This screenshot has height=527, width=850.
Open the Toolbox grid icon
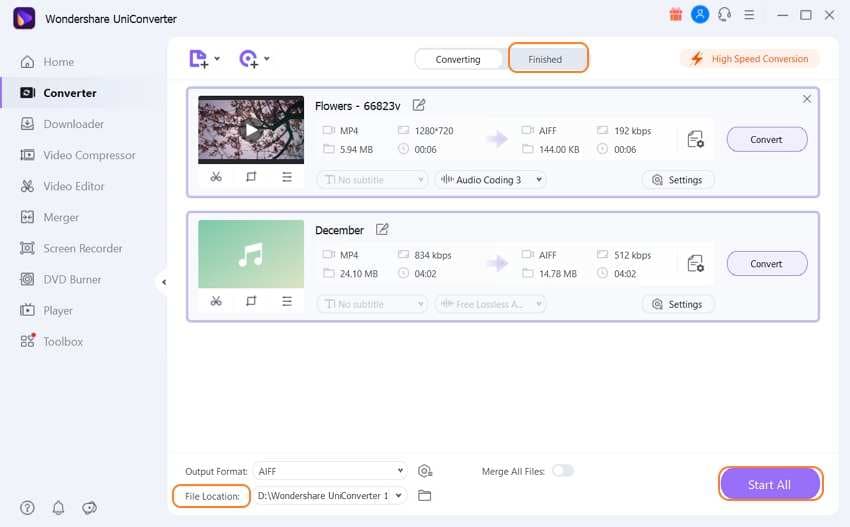coord(27,342)
